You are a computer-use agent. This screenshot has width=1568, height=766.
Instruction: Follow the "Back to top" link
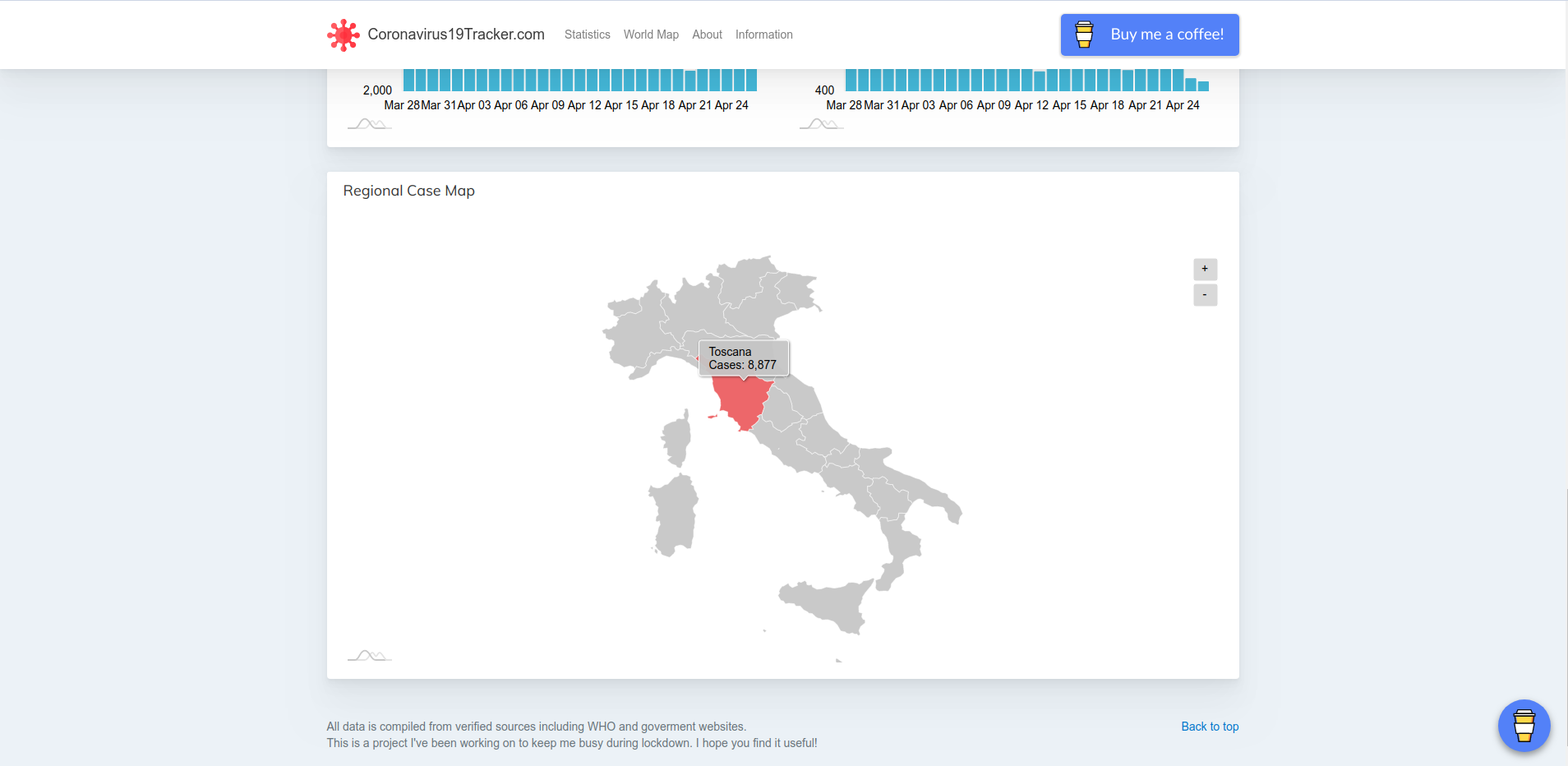pyautogui.click(x=1210, y=727)
